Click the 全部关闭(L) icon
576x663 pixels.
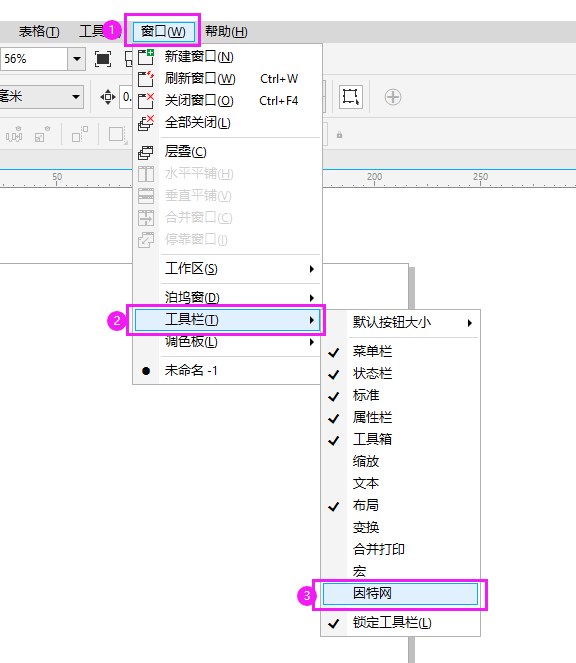tap(146, 123)
